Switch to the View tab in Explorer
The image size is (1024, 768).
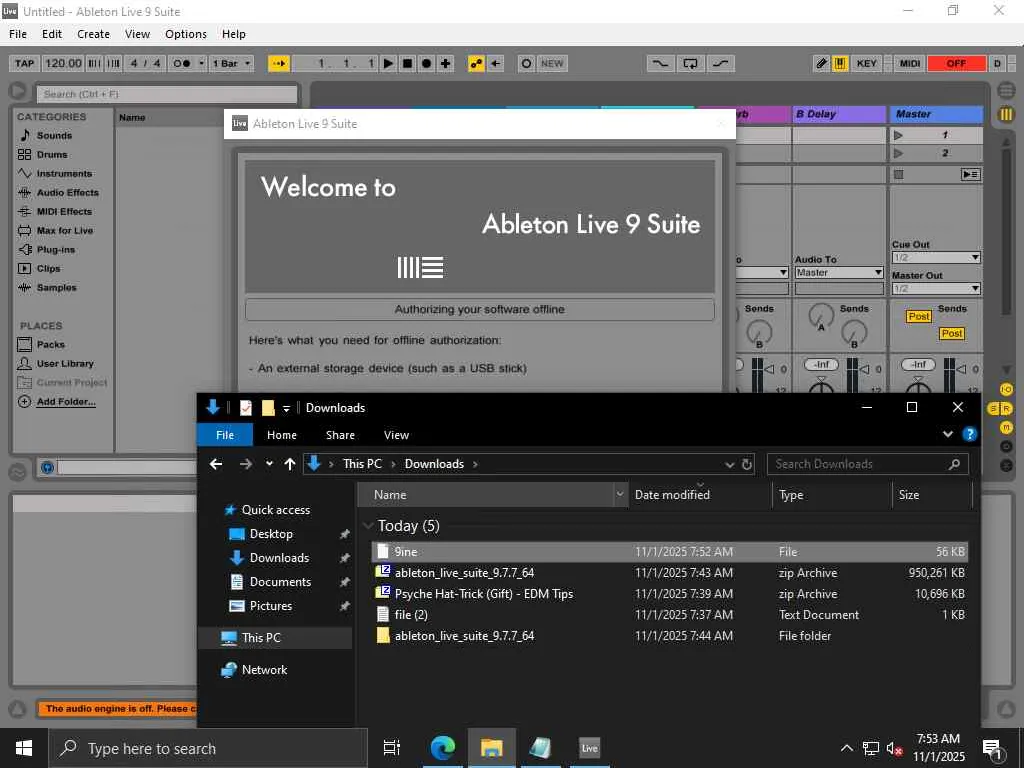pos(396,435)
